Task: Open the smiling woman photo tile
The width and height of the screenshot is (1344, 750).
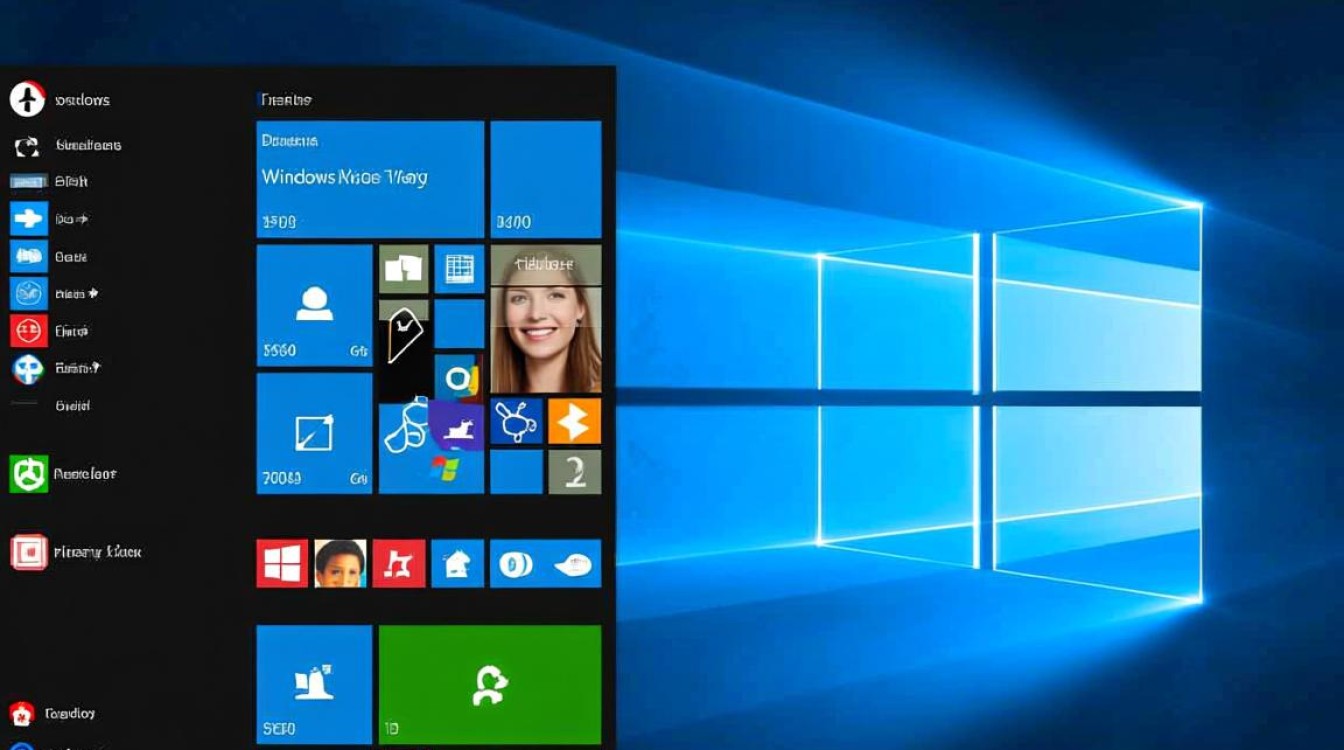Action: tap(545, 320)
